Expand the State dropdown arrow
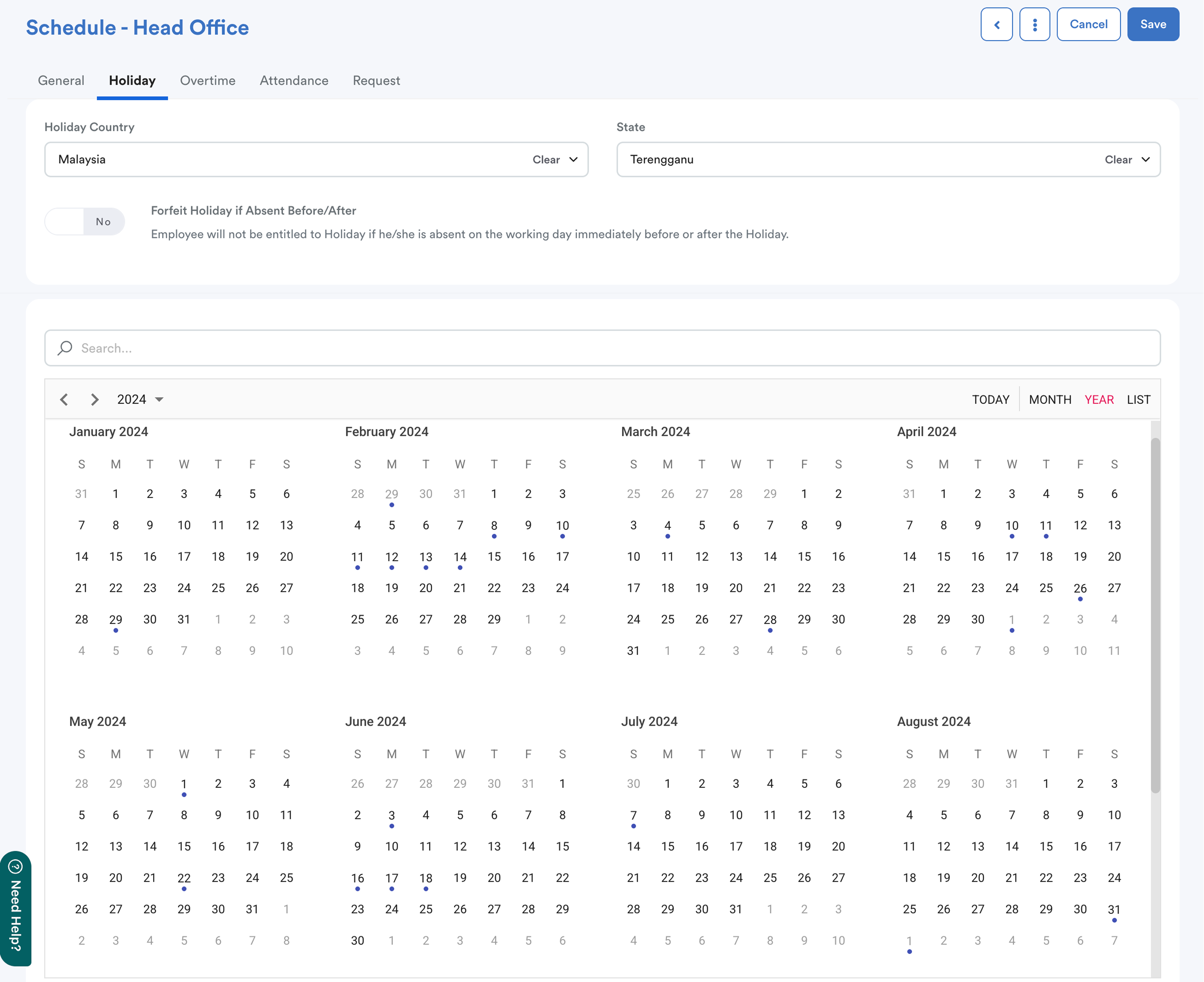 coord(1146,160)
